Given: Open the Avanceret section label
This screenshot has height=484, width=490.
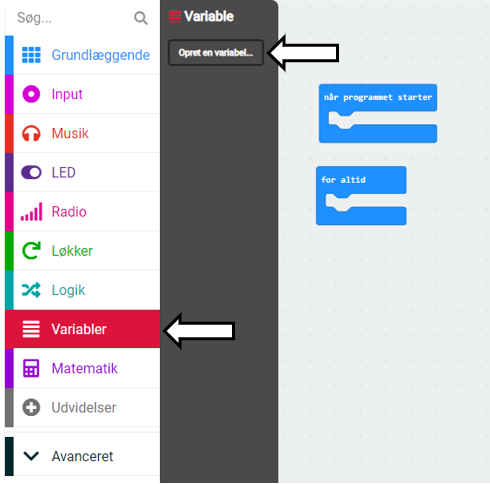Looking at the screenshot, I should [x=82, y=456].
